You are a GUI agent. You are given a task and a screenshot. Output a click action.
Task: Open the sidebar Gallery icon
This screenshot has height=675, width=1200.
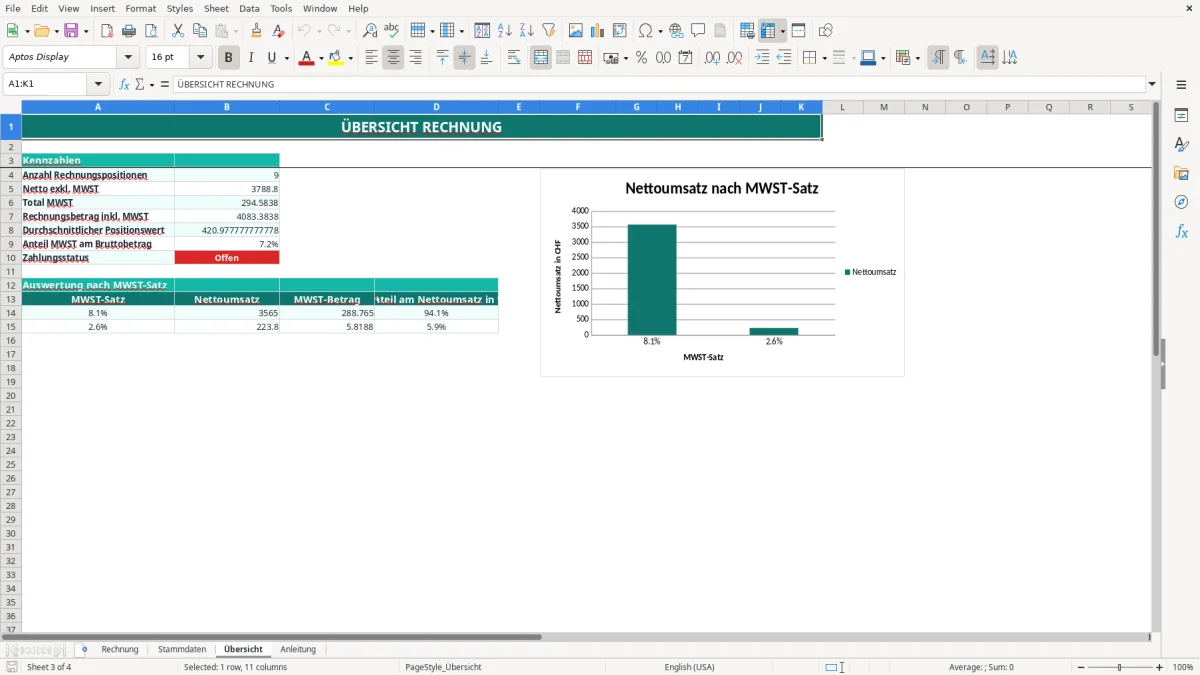click(1181, 173)
